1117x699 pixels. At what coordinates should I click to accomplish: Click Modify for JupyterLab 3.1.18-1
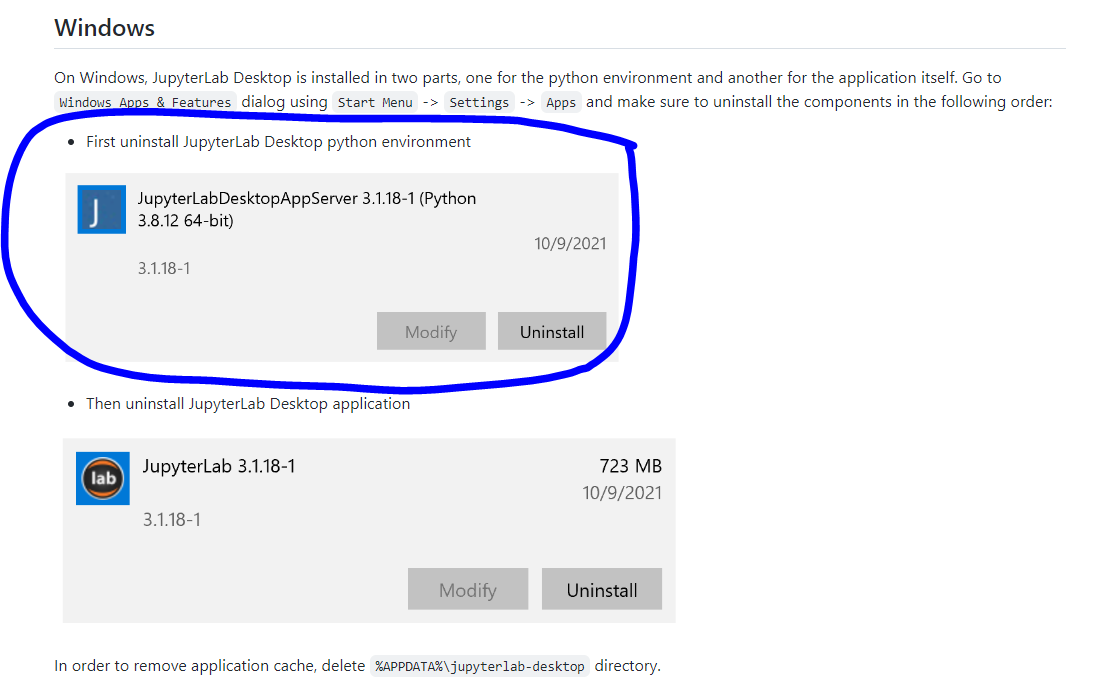coord(468,589)
